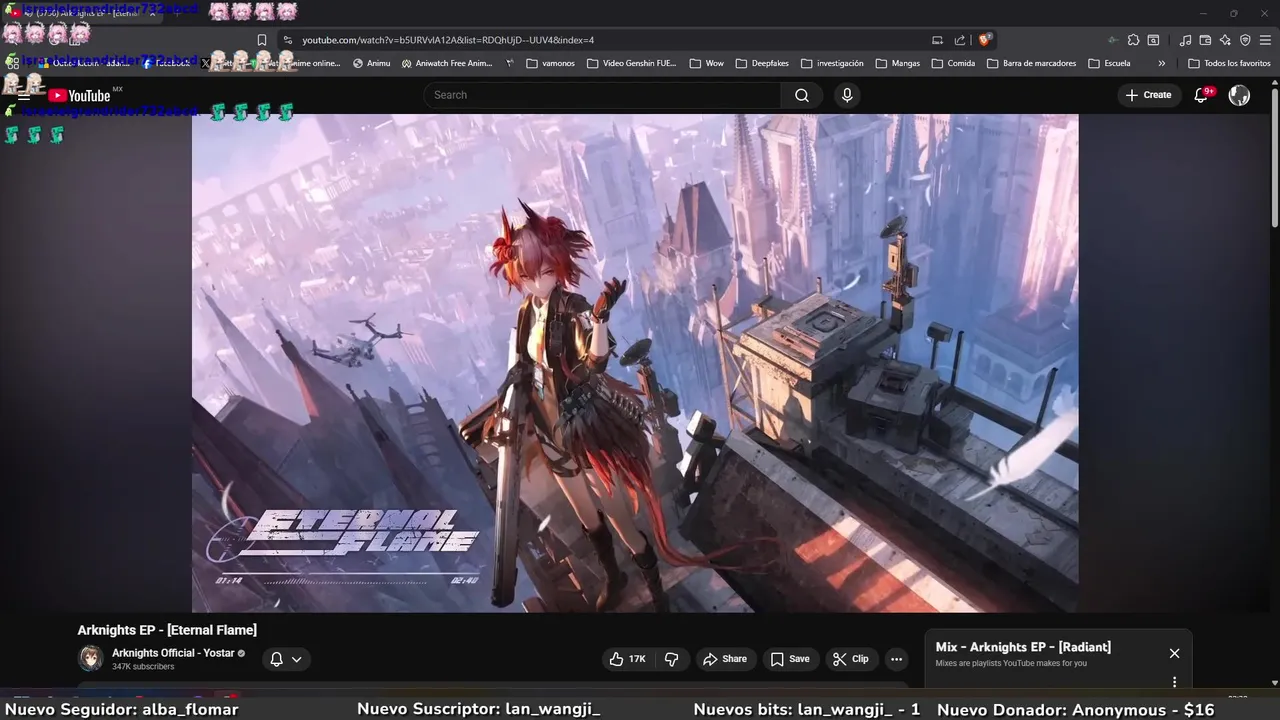Open the media control music note icon
The width and height of the screenshot is (1280, 720).
(x=1185, y=40)
